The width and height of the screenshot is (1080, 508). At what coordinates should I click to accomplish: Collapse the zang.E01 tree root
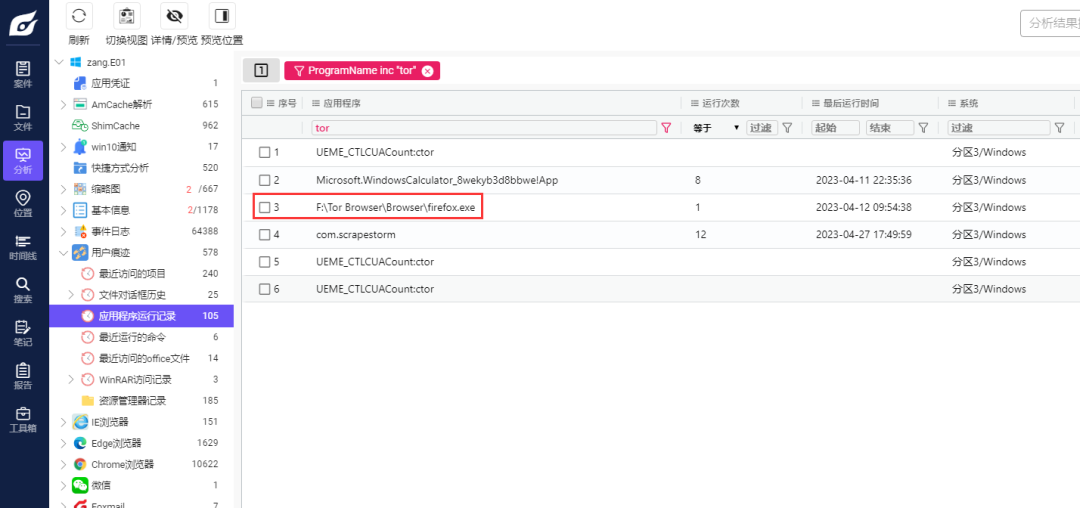coord(60,62)
